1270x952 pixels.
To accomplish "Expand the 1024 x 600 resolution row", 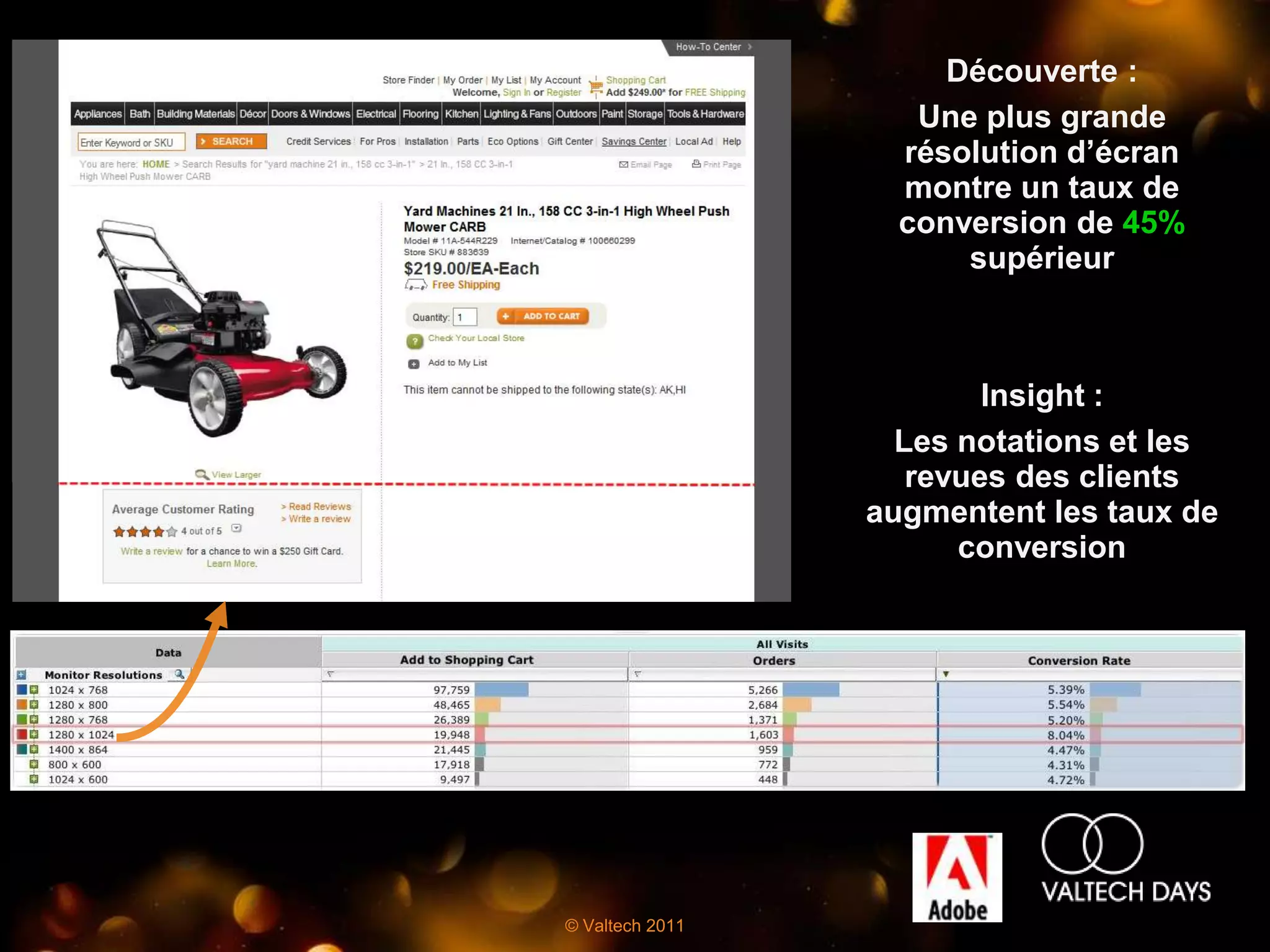I will point(34,778).
